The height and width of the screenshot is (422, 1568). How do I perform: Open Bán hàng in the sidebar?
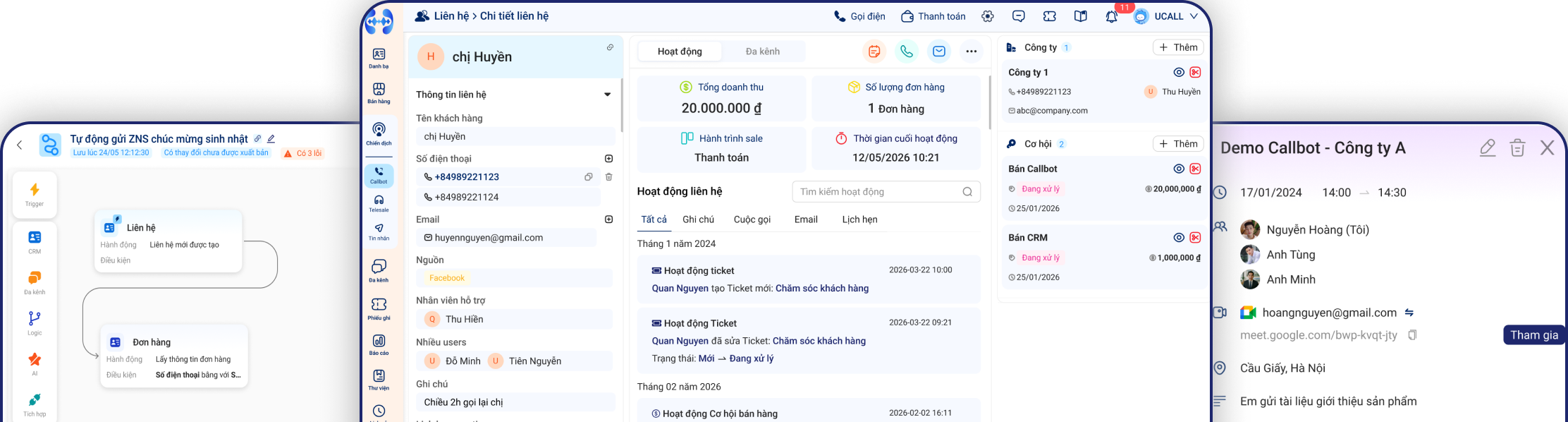coord(379,92)
